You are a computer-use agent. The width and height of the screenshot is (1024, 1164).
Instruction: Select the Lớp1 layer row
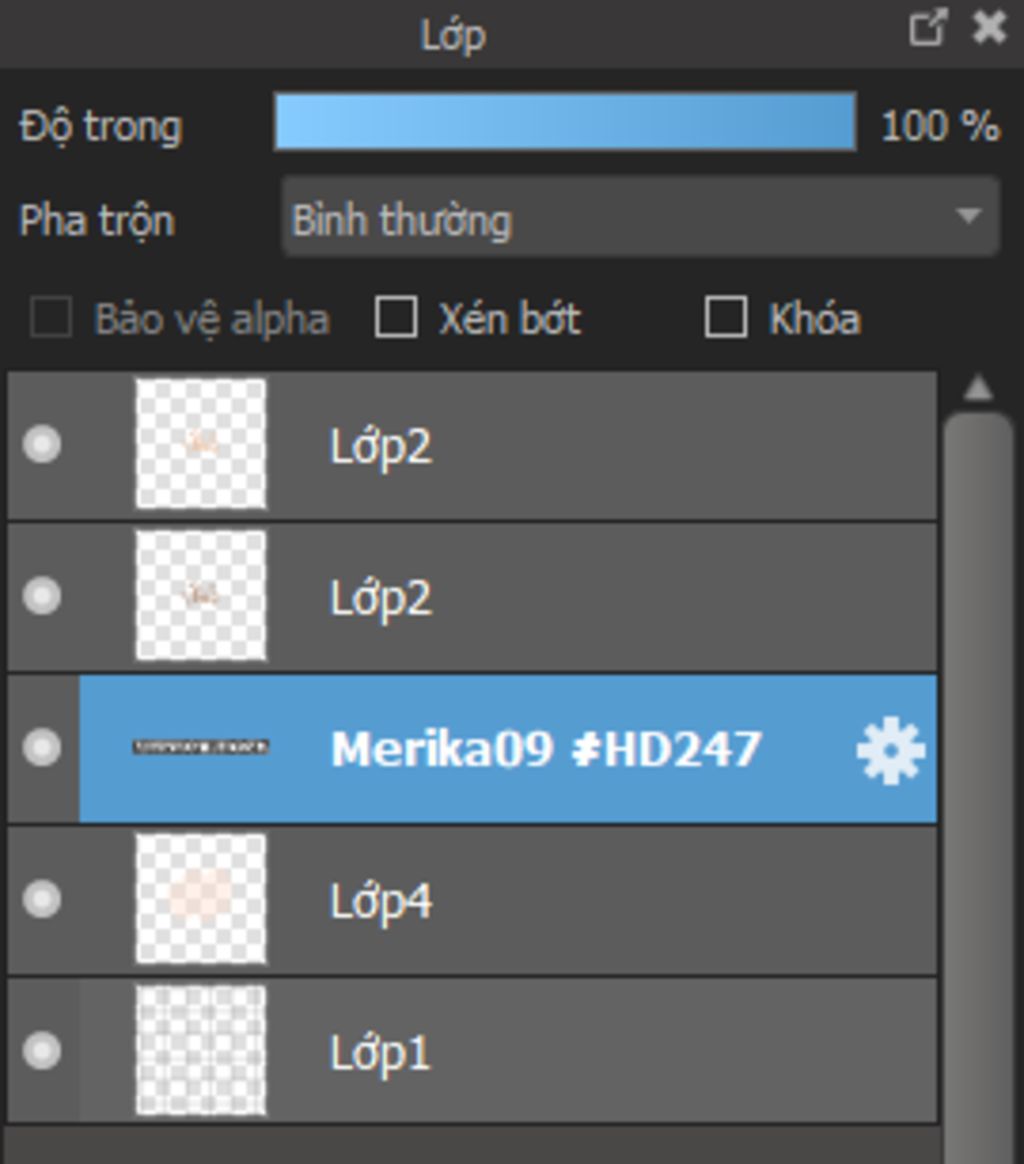coord(472,1051)
